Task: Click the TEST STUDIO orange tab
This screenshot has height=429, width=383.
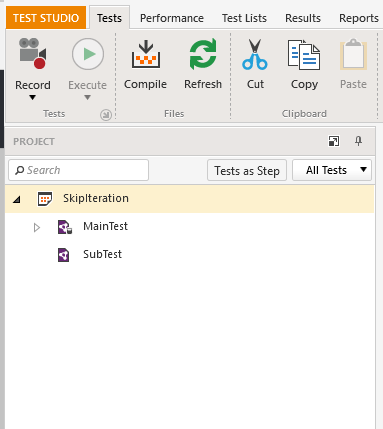Action: click(46, 18)
